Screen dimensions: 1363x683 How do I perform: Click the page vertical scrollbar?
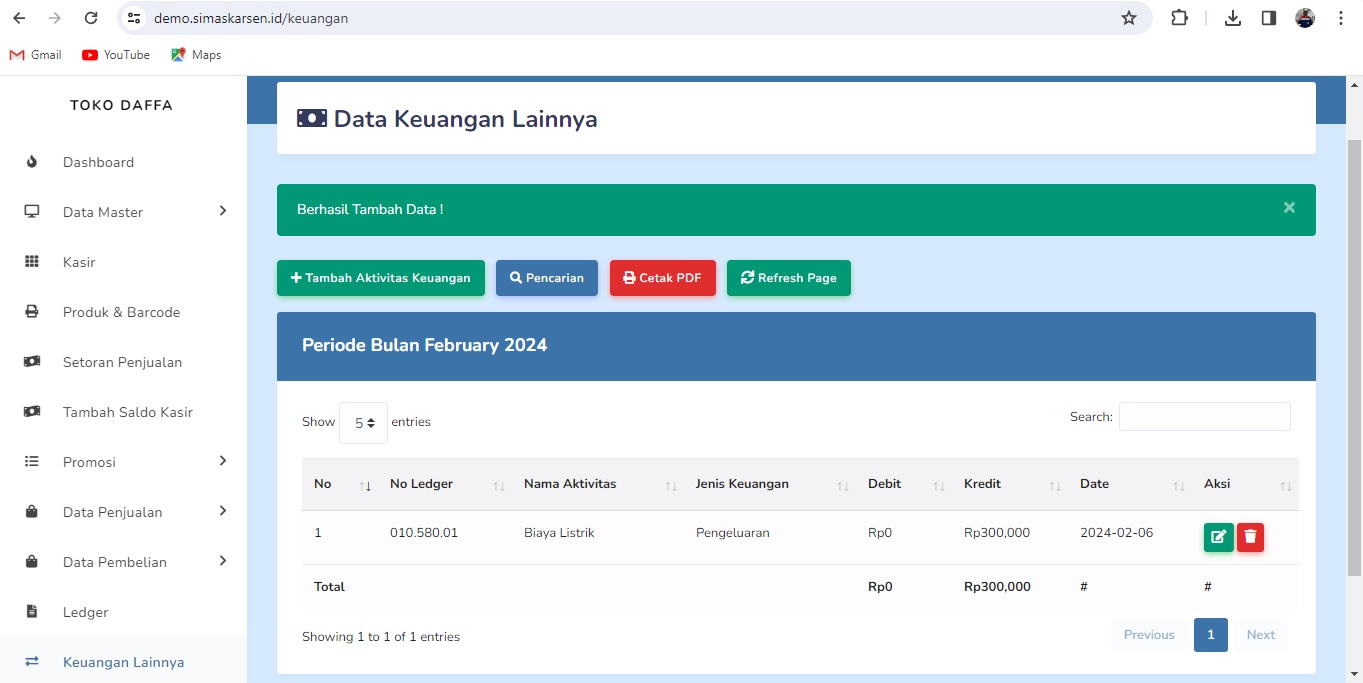1354,360
